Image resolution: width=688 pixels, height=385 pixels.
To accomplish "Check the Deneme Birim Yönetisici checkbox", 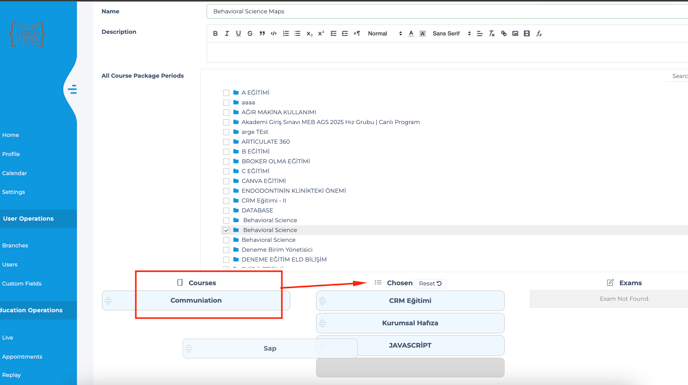I will pos(226,250).
